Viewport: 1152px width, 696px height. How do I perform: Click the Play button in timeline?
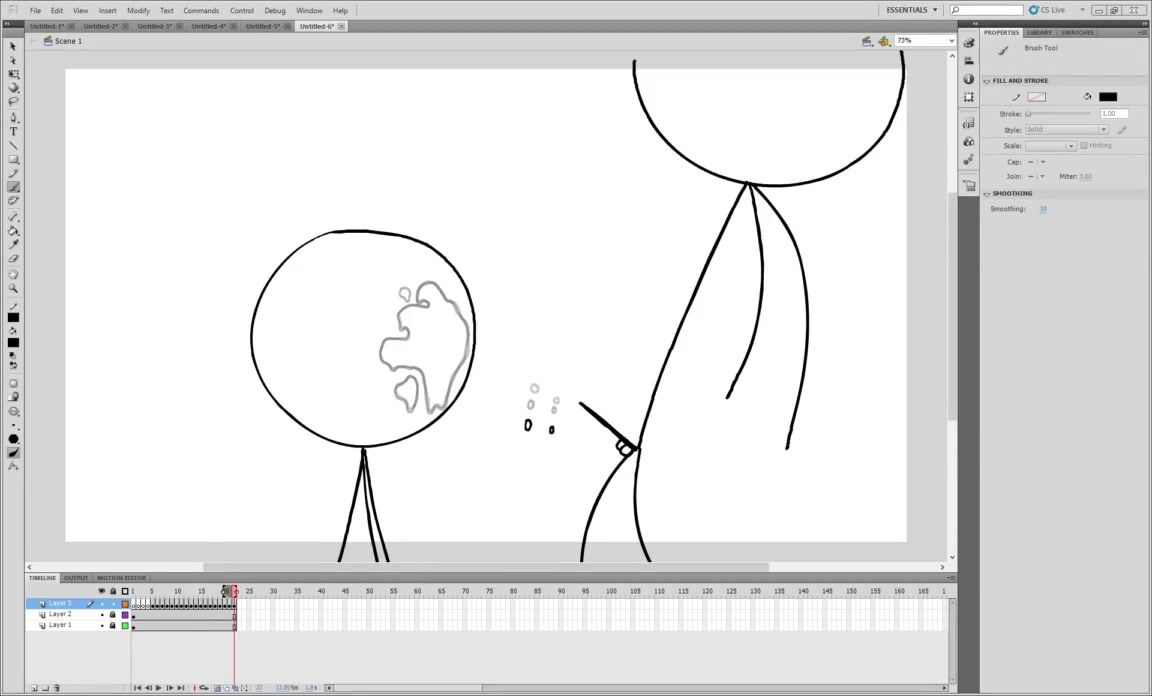pos(159,688)
